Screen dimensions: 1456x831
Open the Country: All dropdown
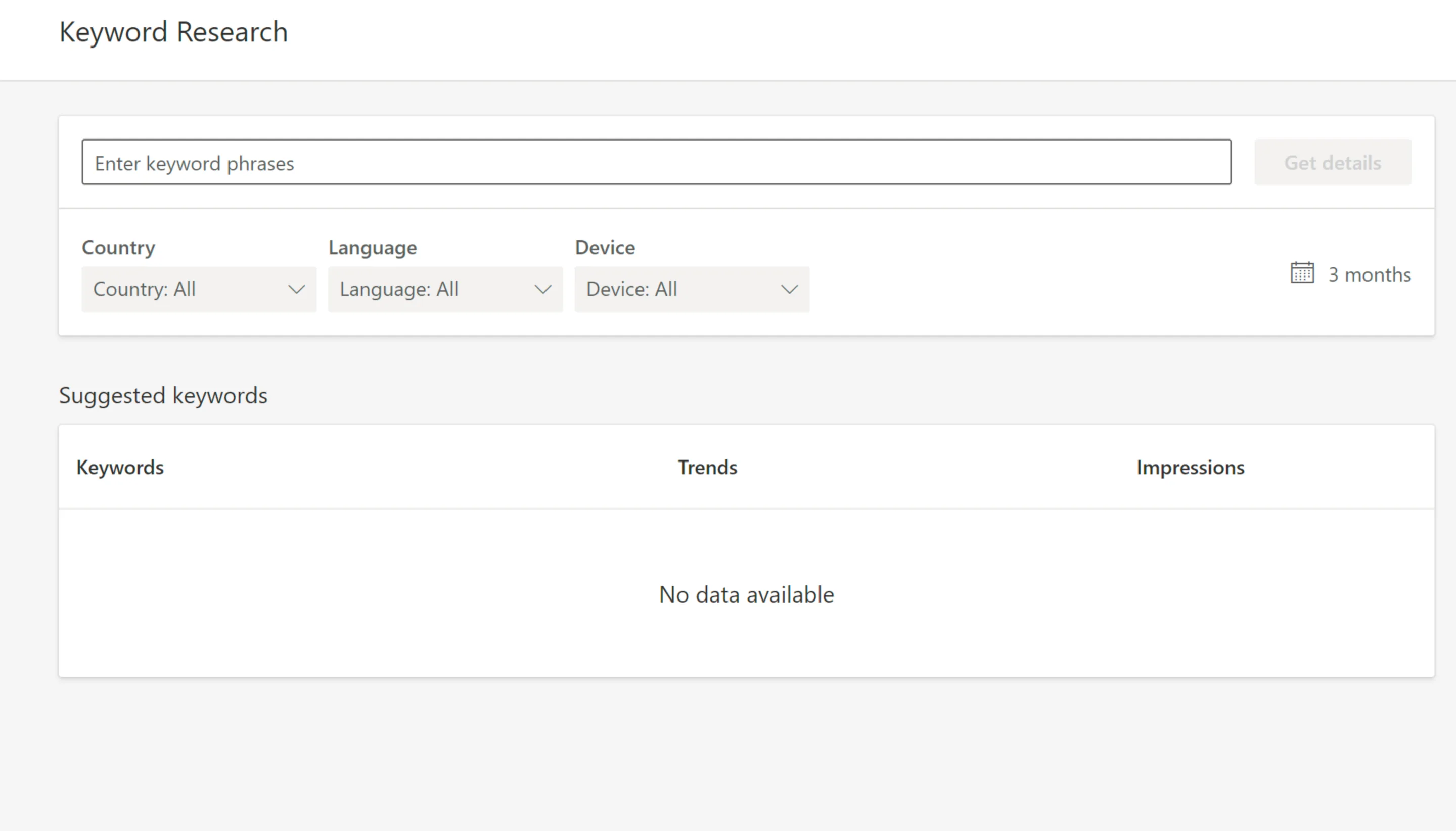coord(199,289)
